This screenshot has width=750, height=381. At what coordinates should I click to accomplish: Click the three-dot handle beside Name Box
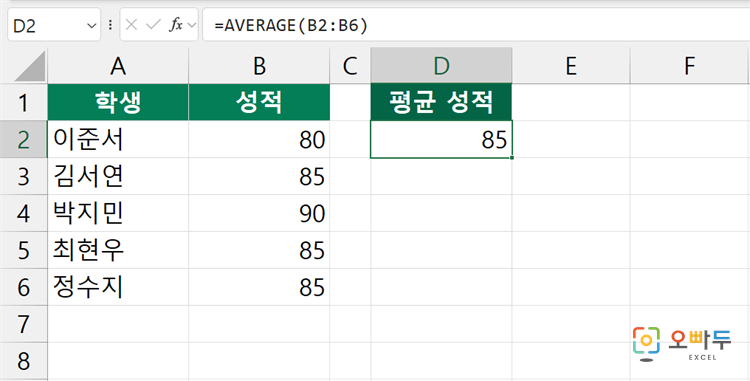coord(110,25)
